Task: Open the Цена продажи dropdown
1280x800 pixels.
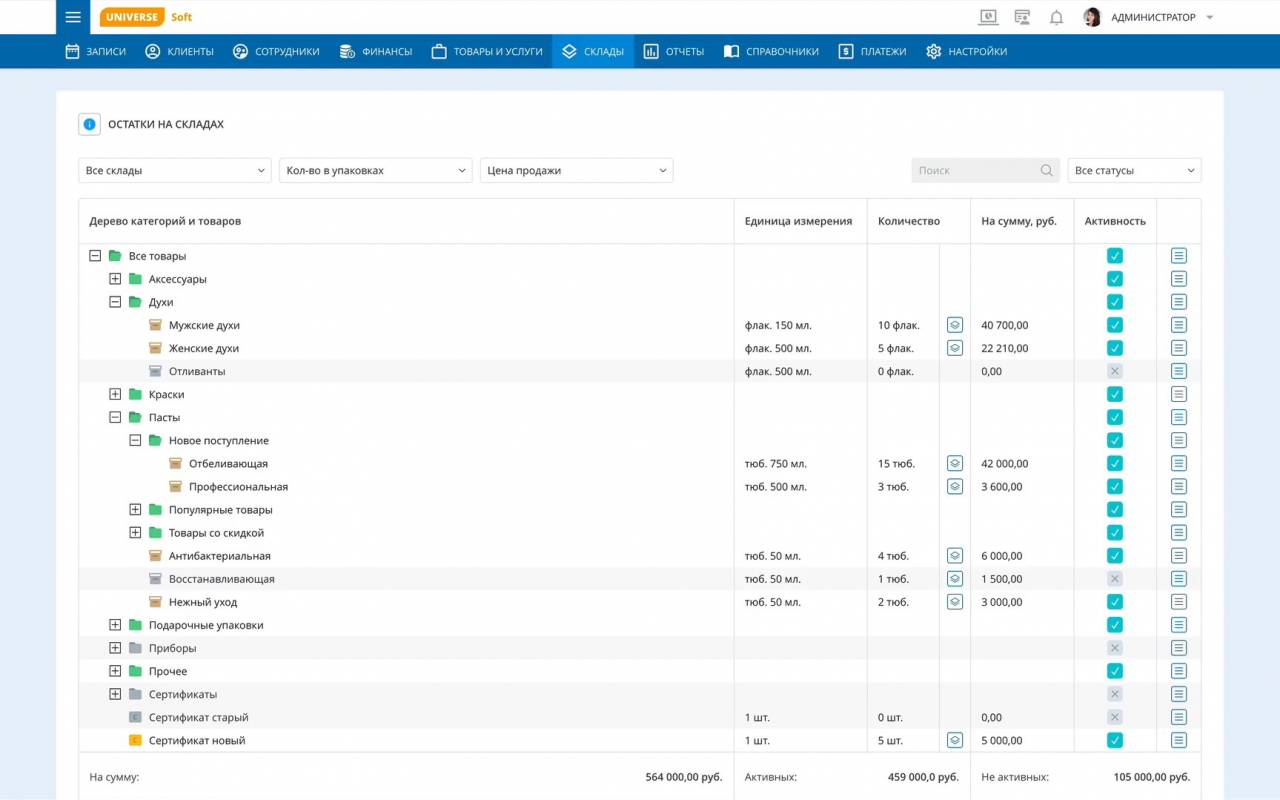Action: pyautogui.click(x=577, y=171)
